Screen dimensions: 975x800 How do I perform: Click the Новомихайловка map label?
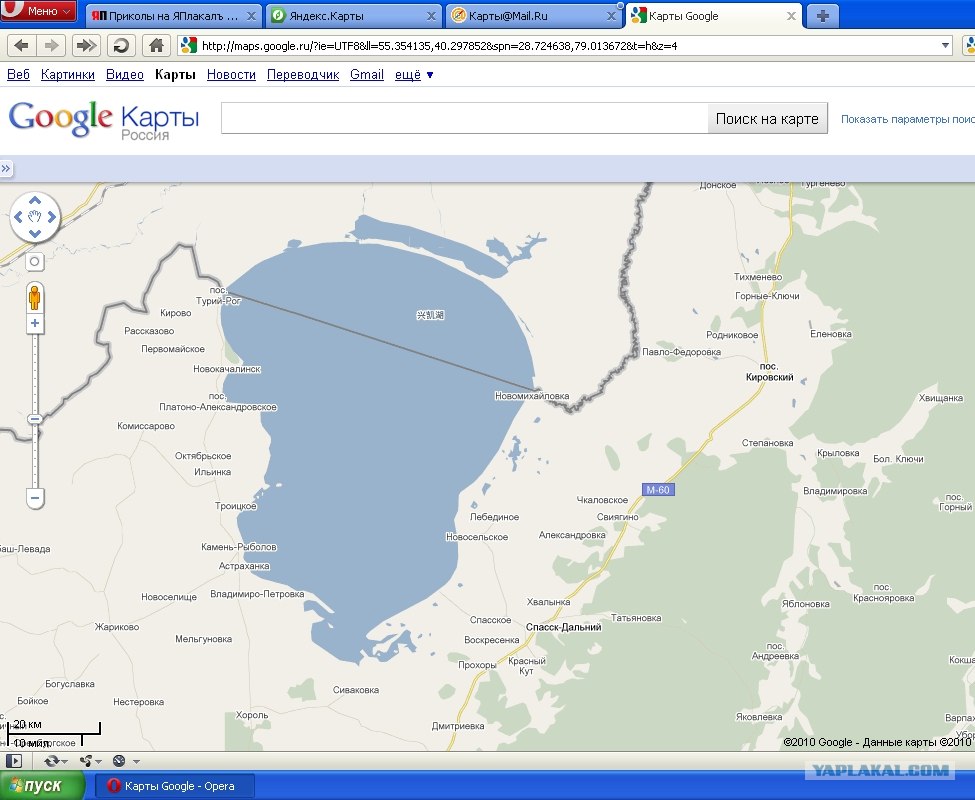click(x=532, y=395)
